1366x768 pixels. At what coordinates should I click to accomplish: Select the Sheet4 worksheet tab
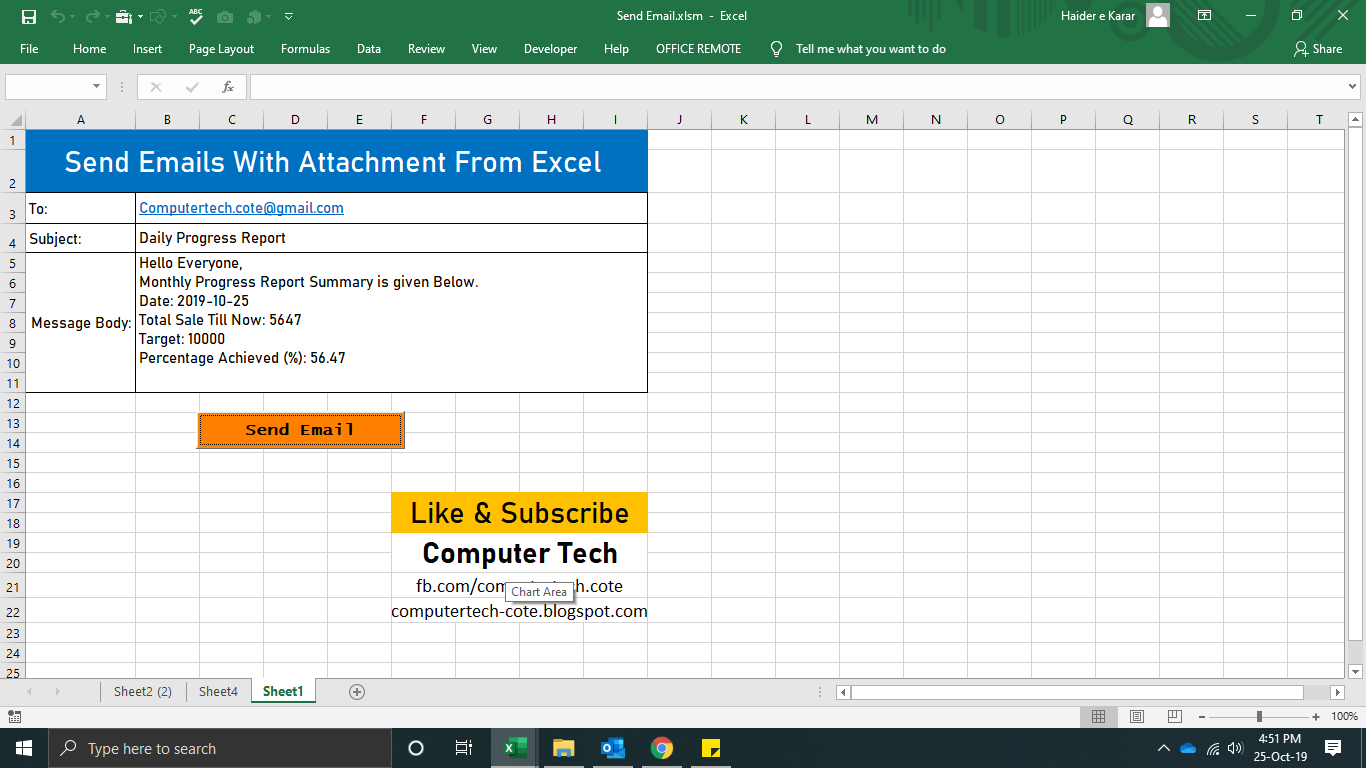pos(218,691)
